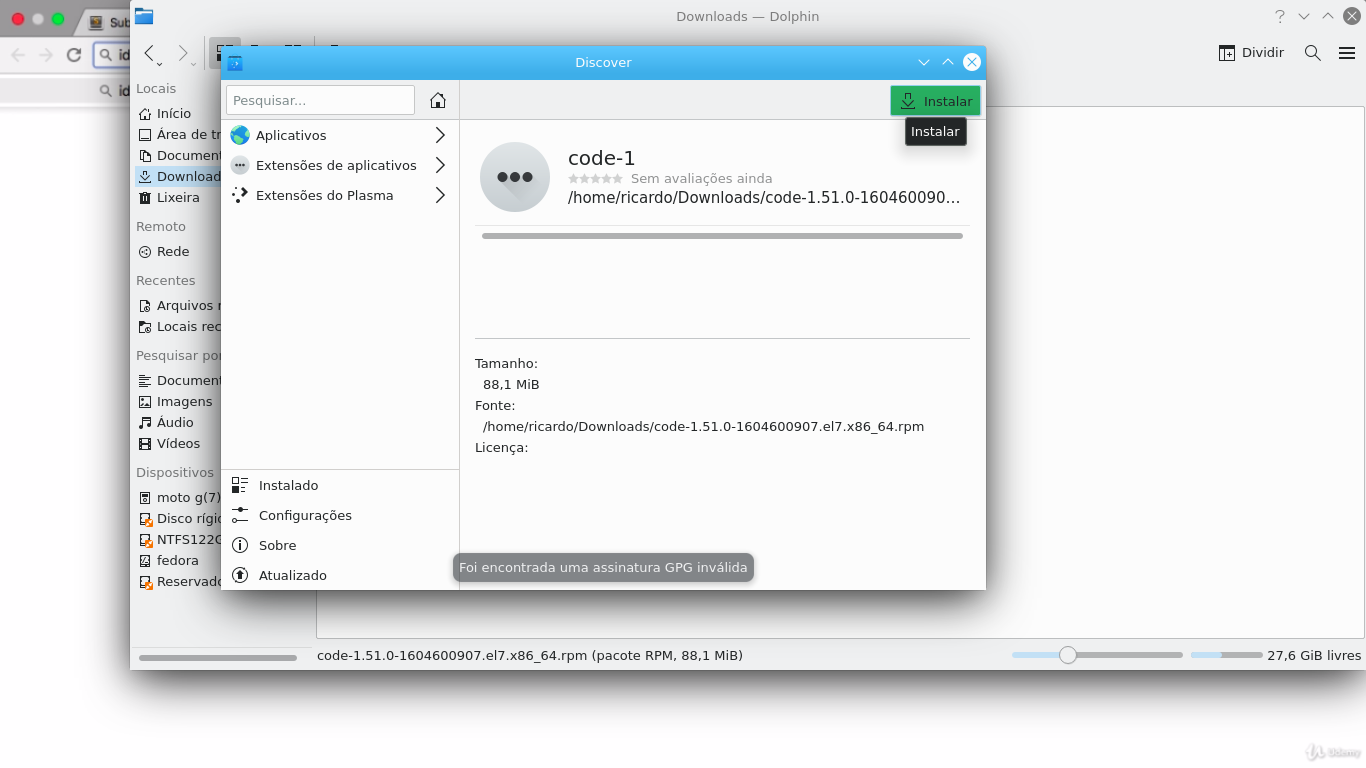Open the Instalado page in Discover
1366x768 pixels.
[x=340, y=485]
